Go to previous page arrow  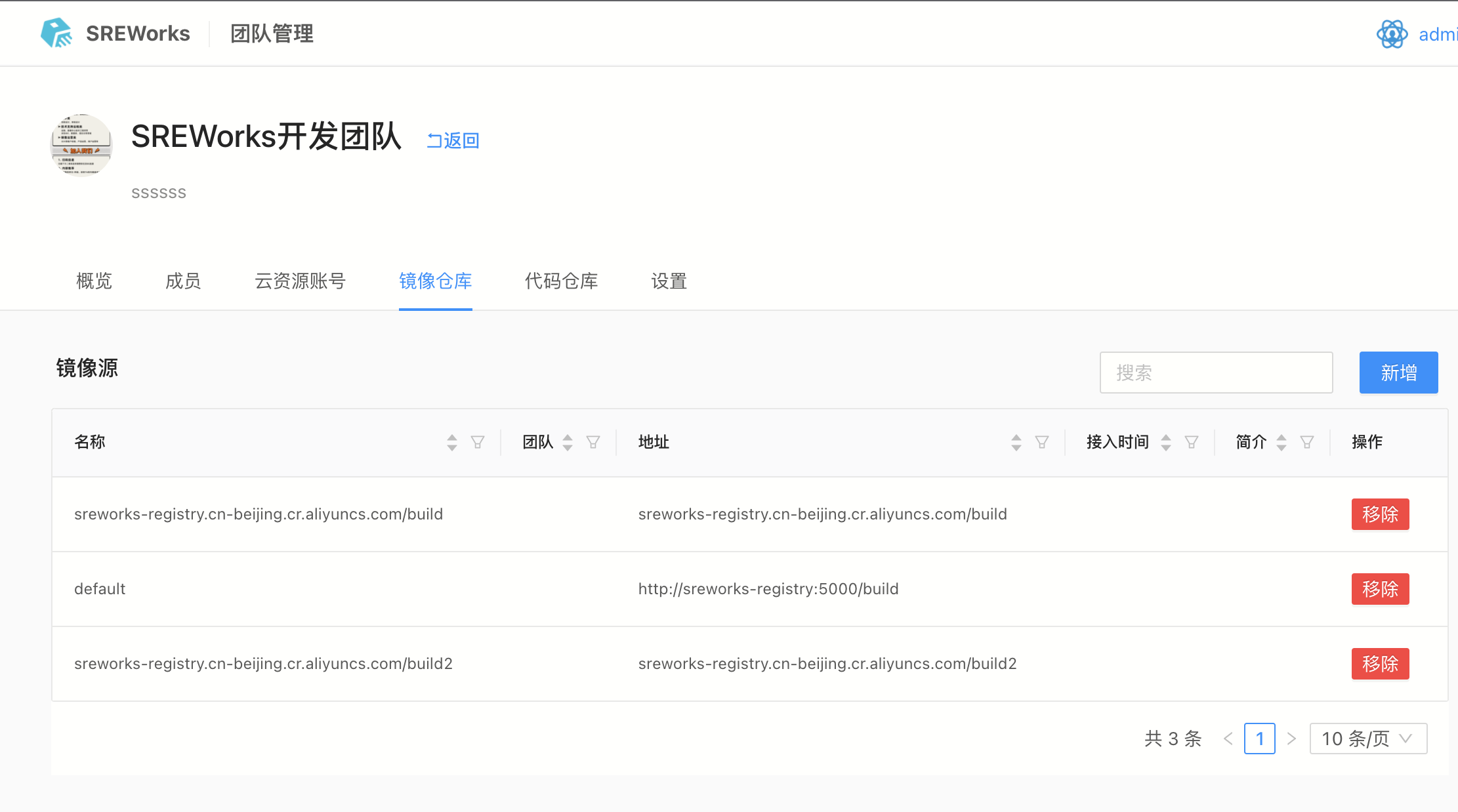(x=1228, y=739)
